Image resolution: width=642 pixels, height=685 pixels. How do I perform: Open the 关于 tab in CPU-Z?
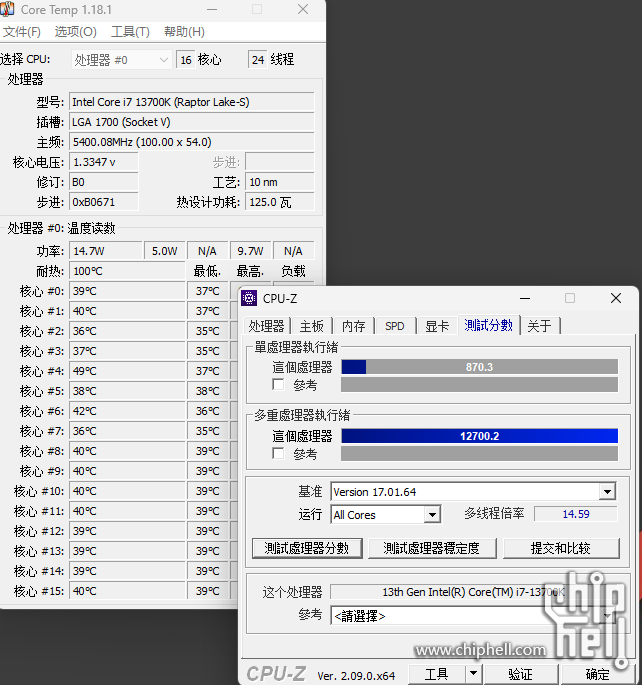539,326
